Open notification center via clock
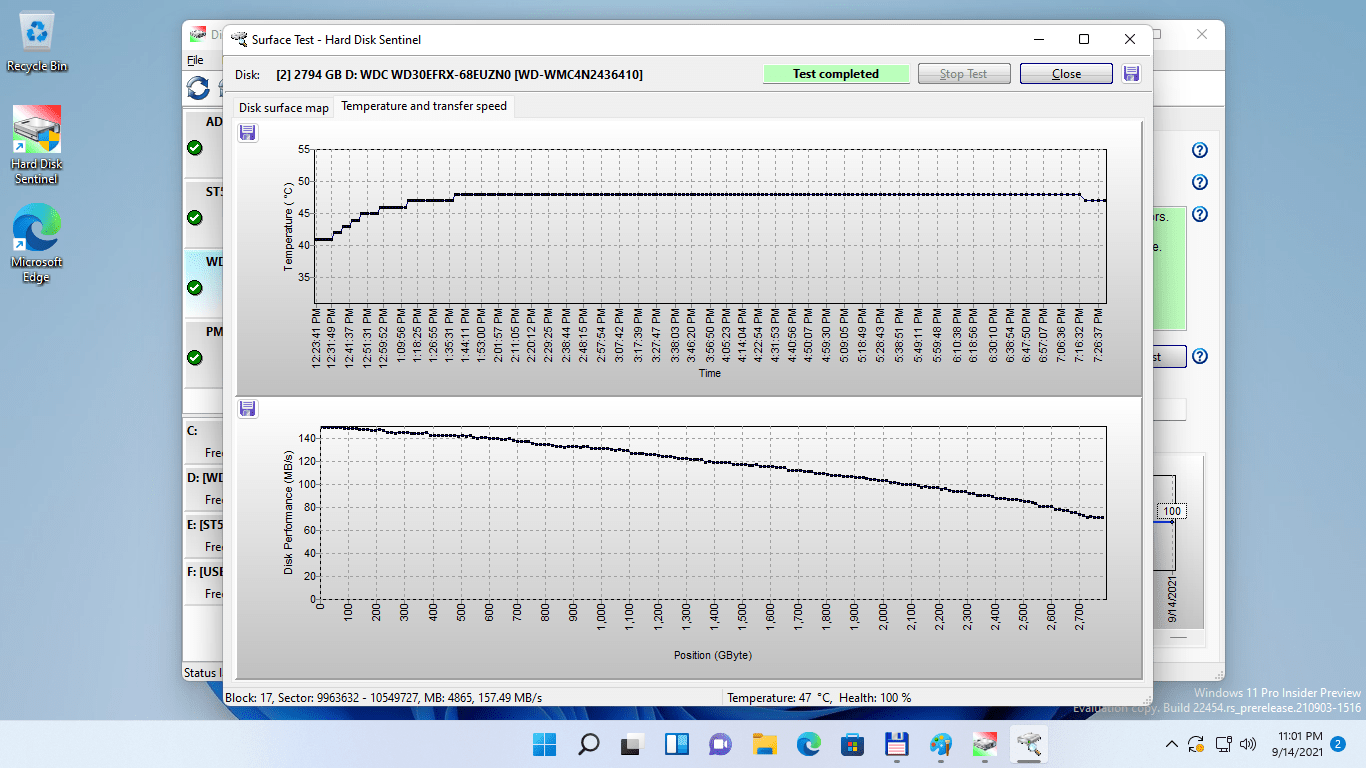 pyautogui.click(x=1299, y=744)
